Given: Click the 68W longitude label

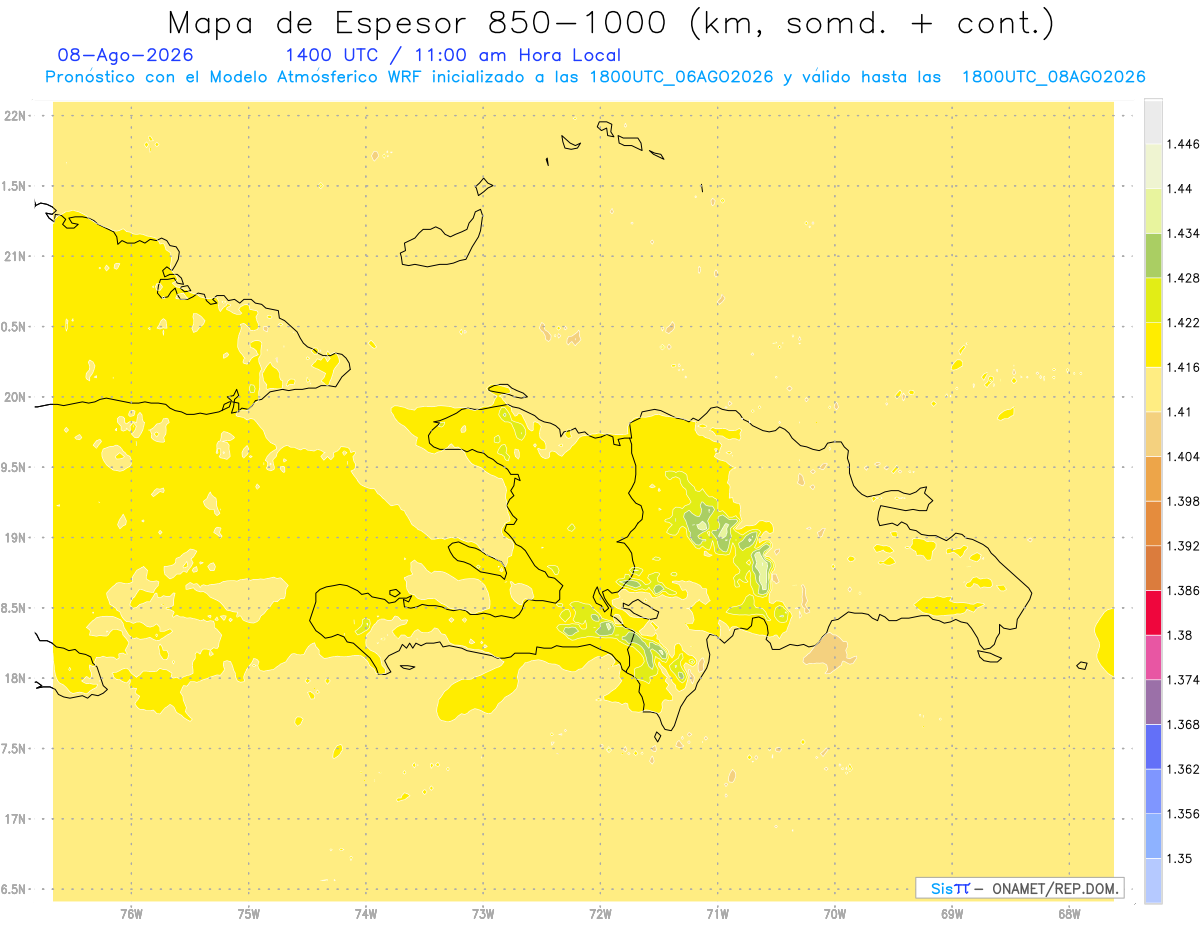Looking at the screenshot, I should pyautogui.click(x=1069, y=913).
